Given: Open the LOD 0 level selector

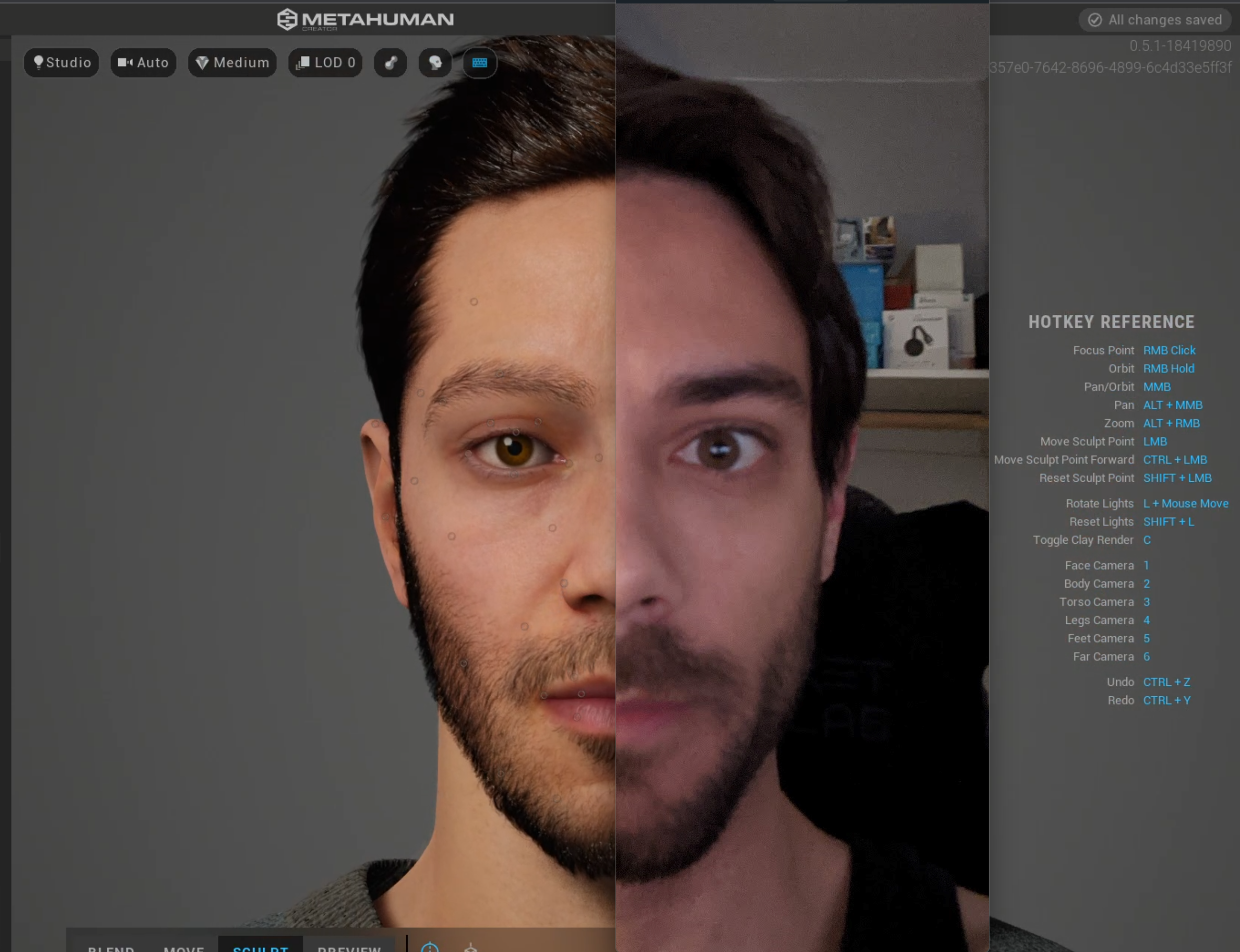Looking at the screenshot, I should tap(326, 63).
